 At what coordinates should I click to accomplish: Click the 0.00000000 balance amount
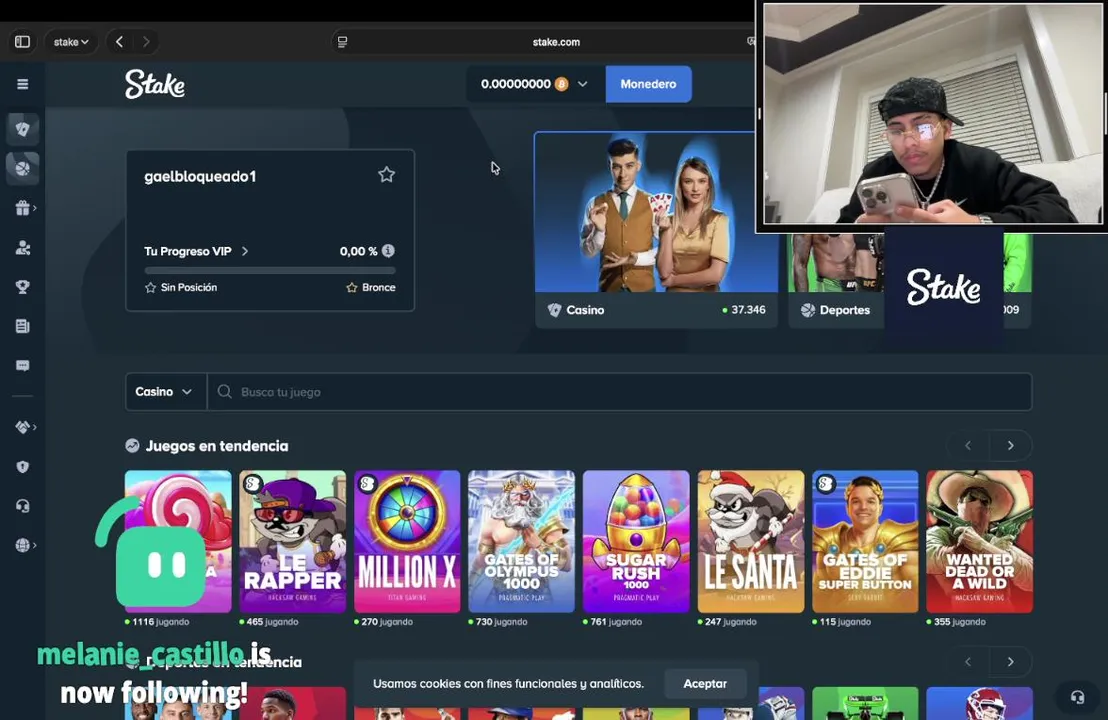516,84
